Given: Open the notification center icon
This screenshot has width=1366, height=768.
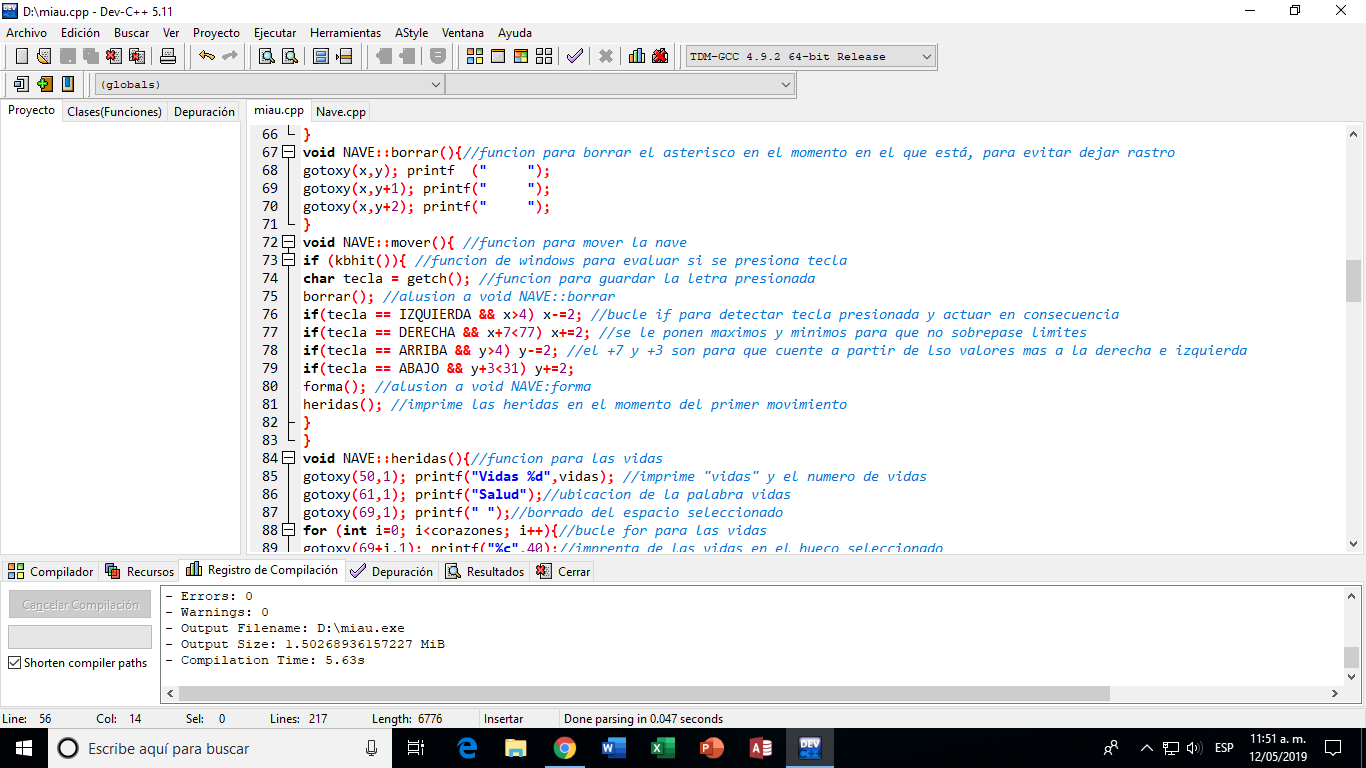Looking at the screenshot, I should click(1332, 748).
